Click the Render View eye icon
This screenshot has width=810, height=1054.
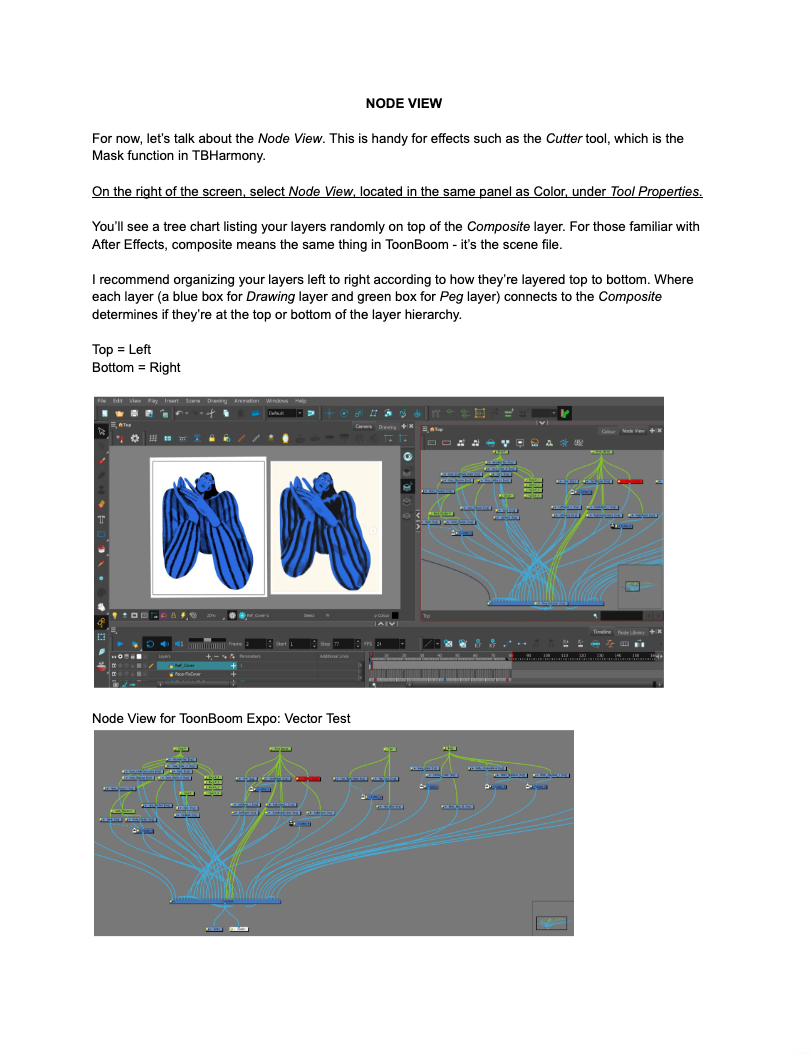407,456
